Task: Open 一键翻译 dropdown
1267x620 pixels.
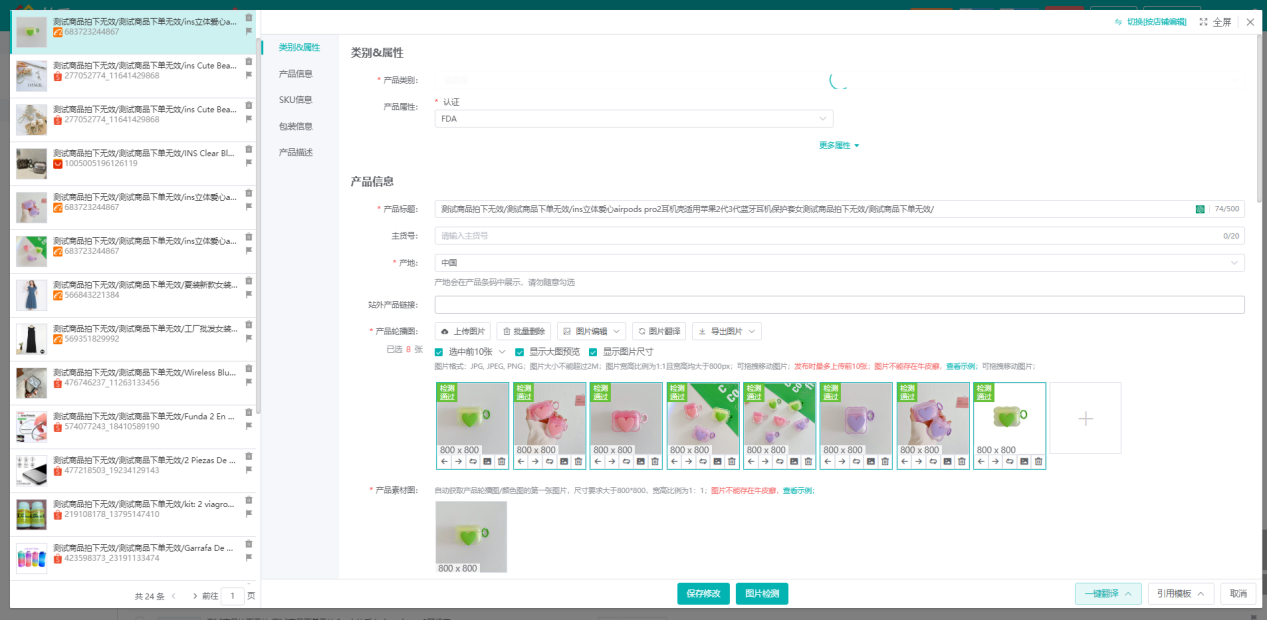Action: pyautogui.click(x=1108, y=594)
